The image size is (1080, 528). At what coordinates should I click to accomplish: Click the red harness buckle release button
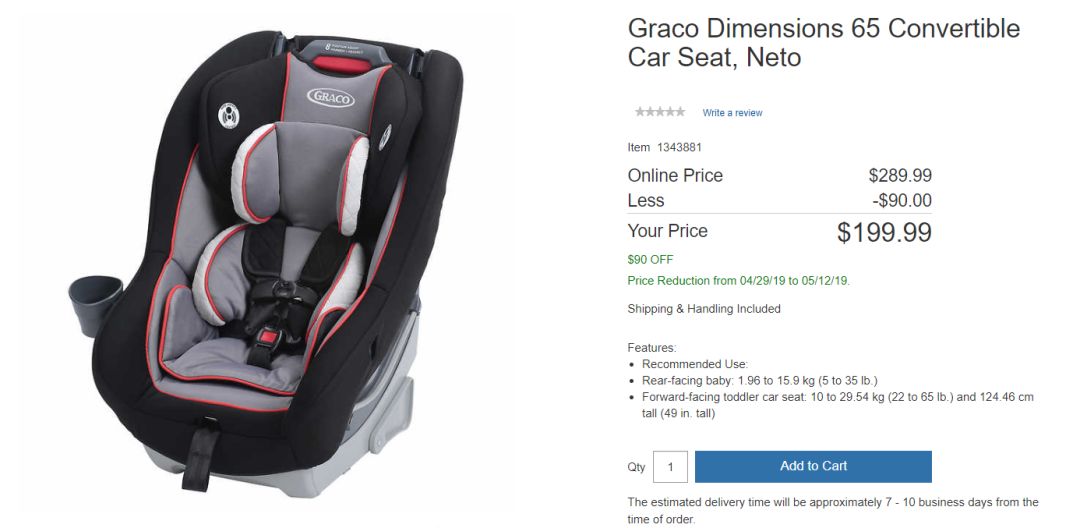coord(269,337)
